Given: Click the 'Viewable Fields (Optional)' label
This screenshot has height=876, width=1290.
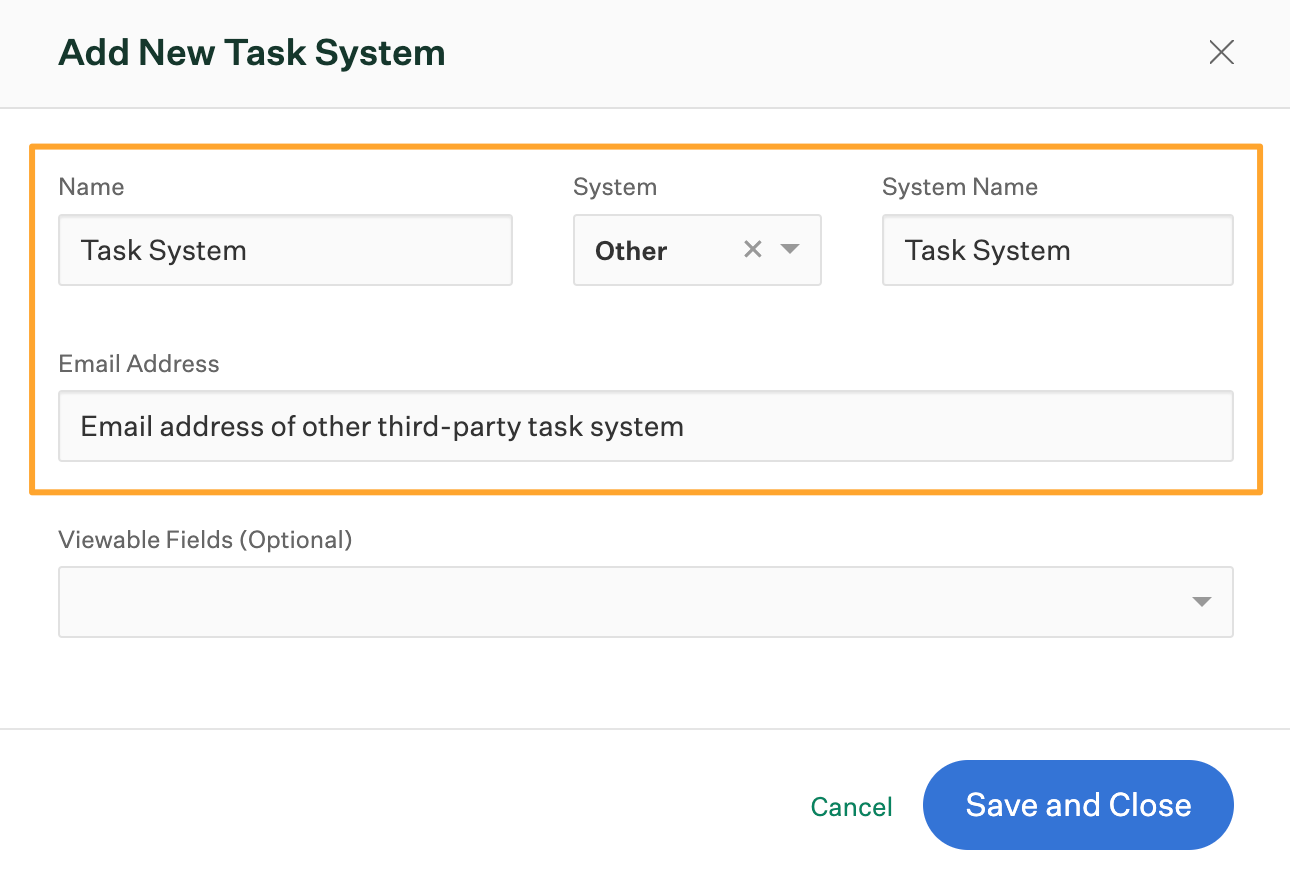Looking at the screenshot, I should [x=205, y=540].
